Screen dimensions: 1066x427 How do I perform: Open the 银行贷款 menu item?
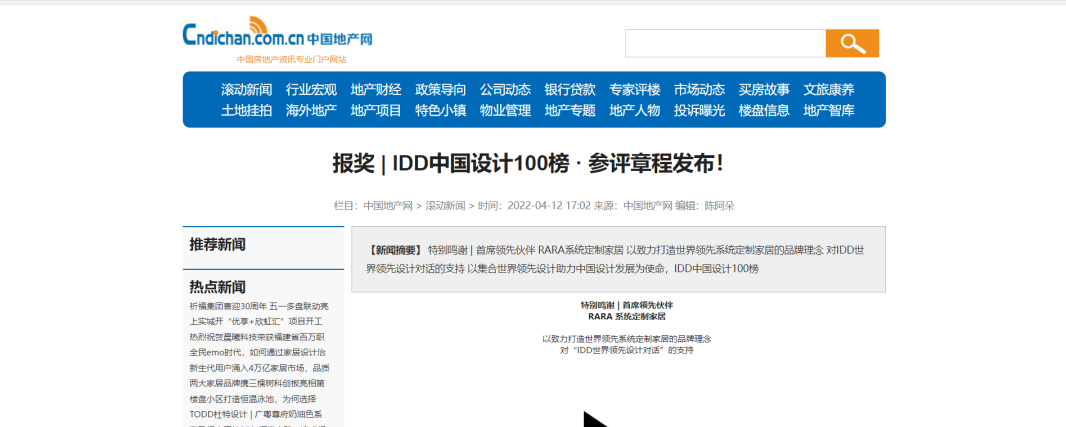click(x=570, y=90)
